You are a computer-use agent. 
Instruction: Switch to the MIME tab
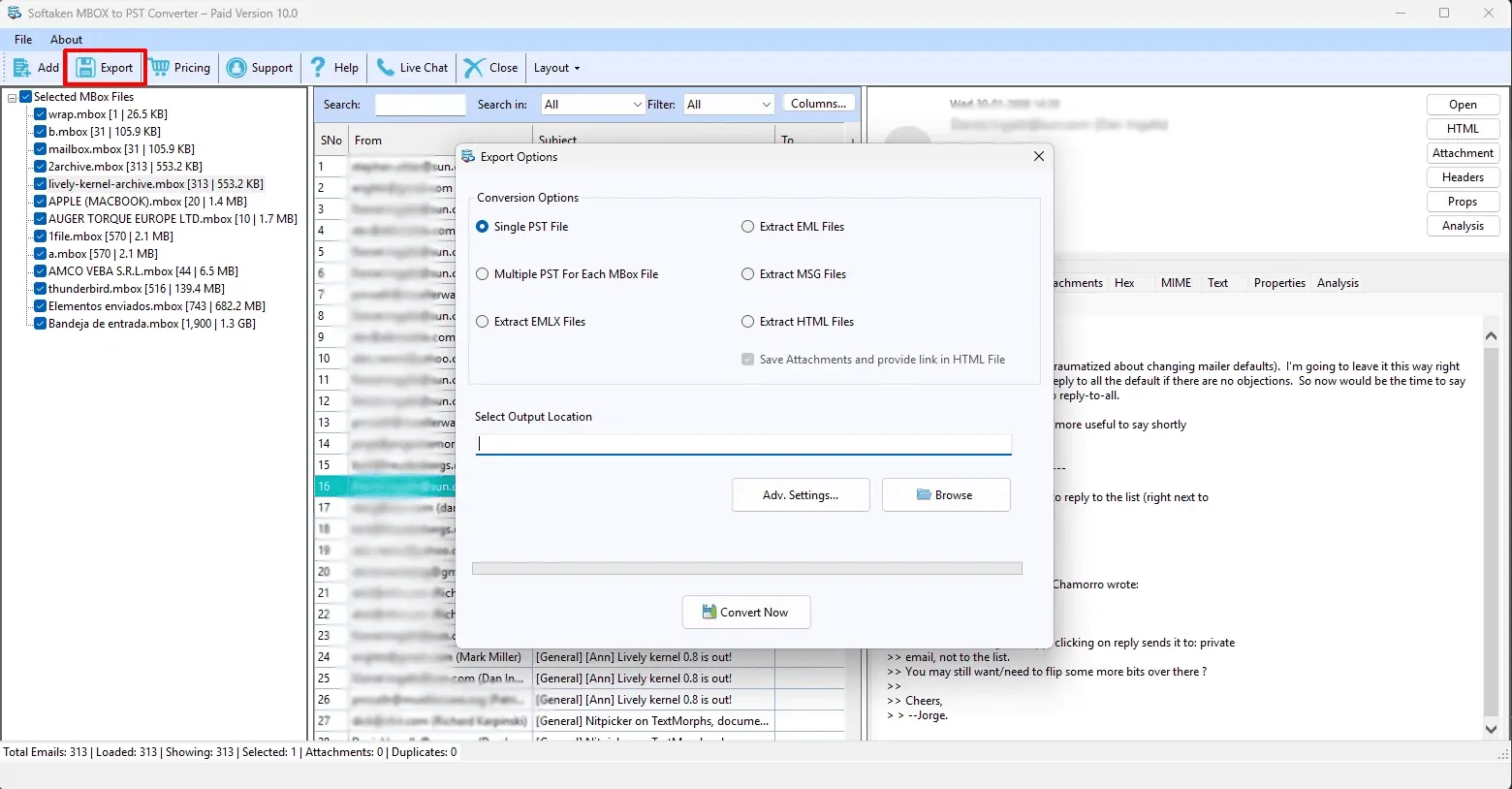pos(1176,283)
